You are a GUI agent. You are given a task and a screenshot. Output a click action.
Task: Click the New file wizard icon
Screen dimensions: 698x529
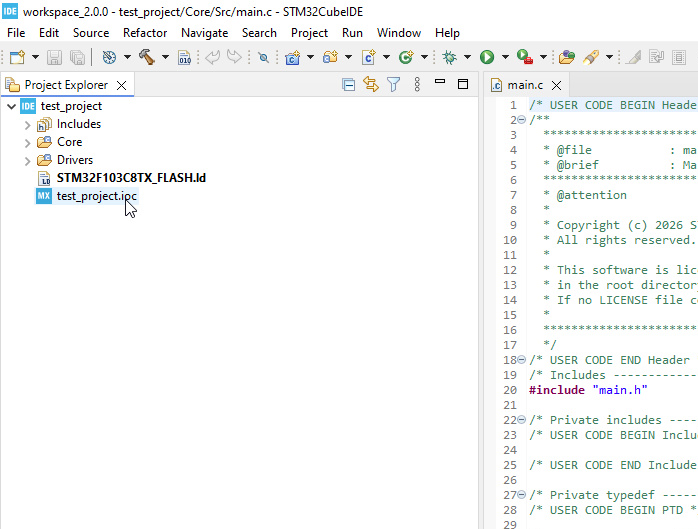pos(17,57)
